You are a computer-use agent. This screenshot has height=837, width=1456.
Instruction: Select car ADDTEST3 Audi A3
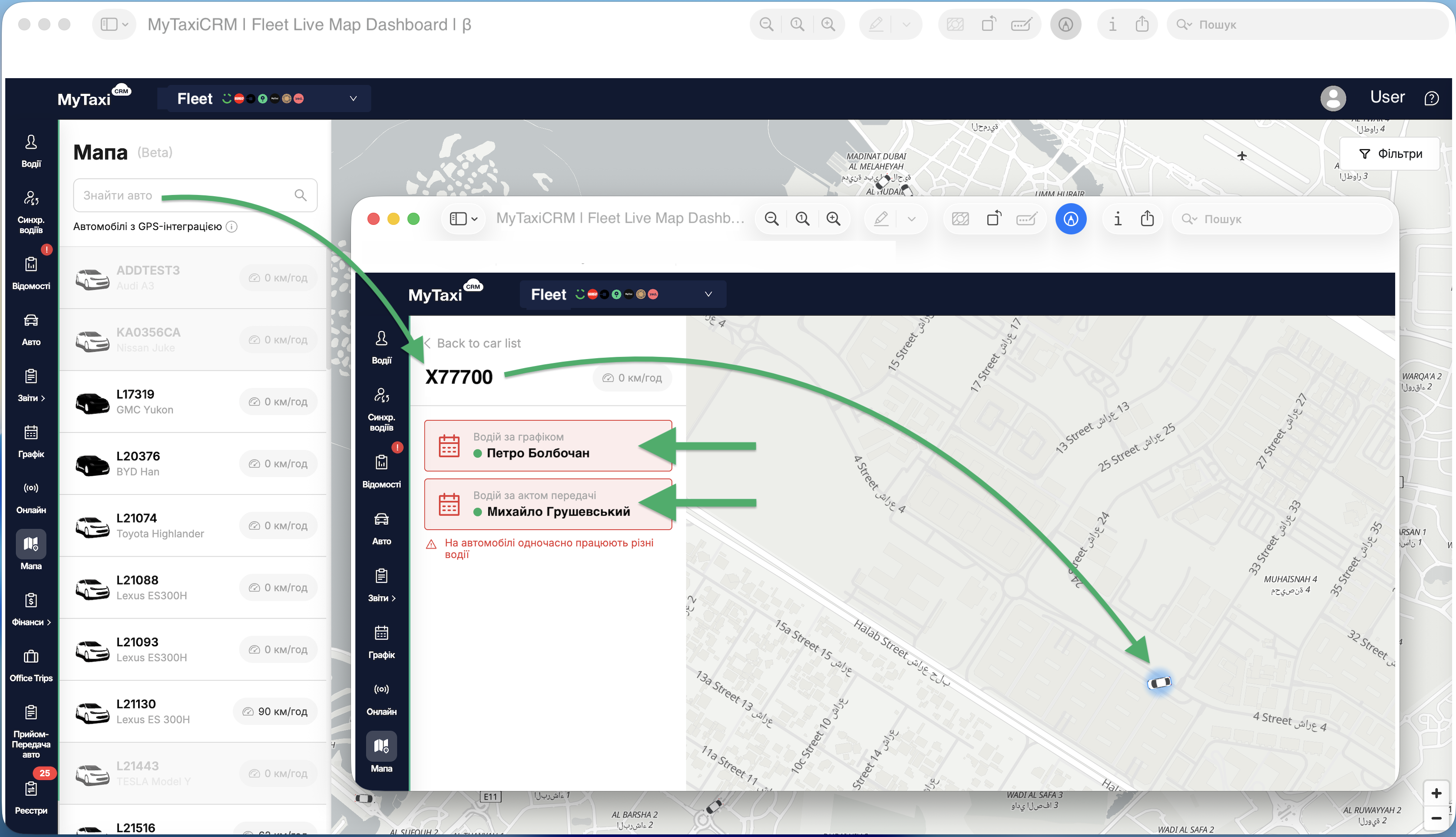pos(193,278)
